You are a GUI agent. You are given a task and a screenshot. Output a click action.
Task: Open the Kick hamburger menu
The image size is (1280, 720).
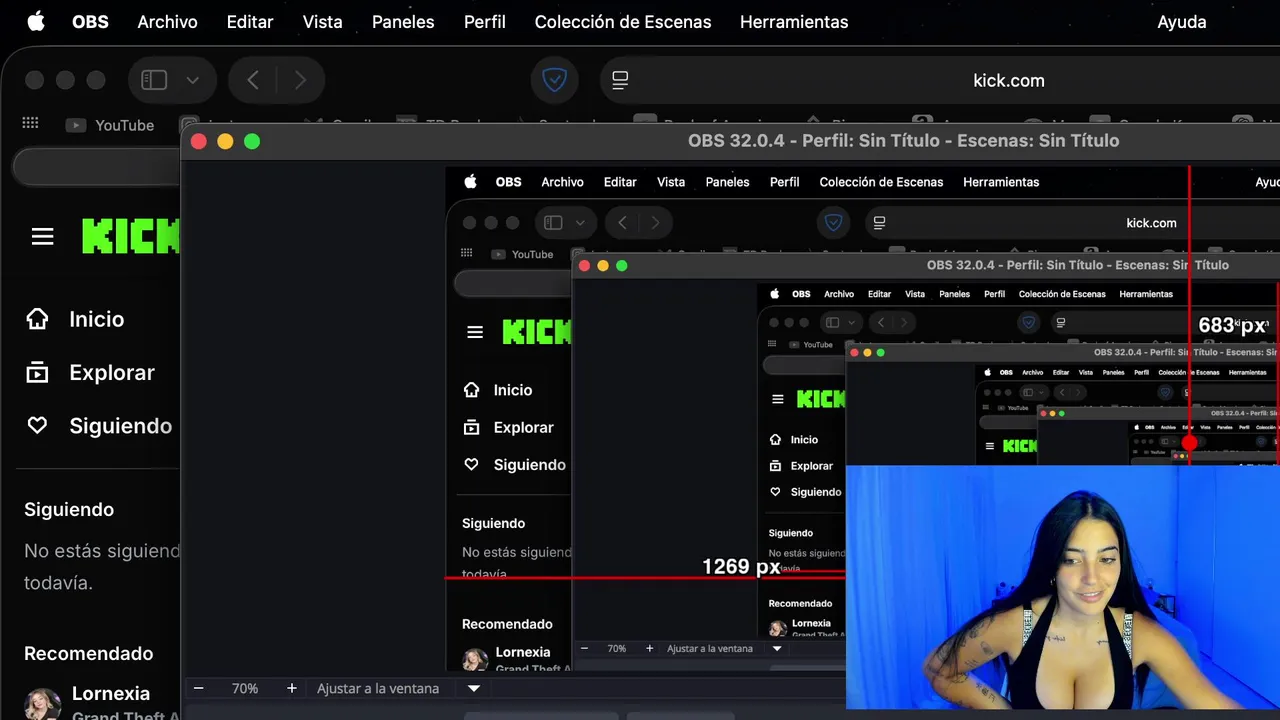point(42,236)
